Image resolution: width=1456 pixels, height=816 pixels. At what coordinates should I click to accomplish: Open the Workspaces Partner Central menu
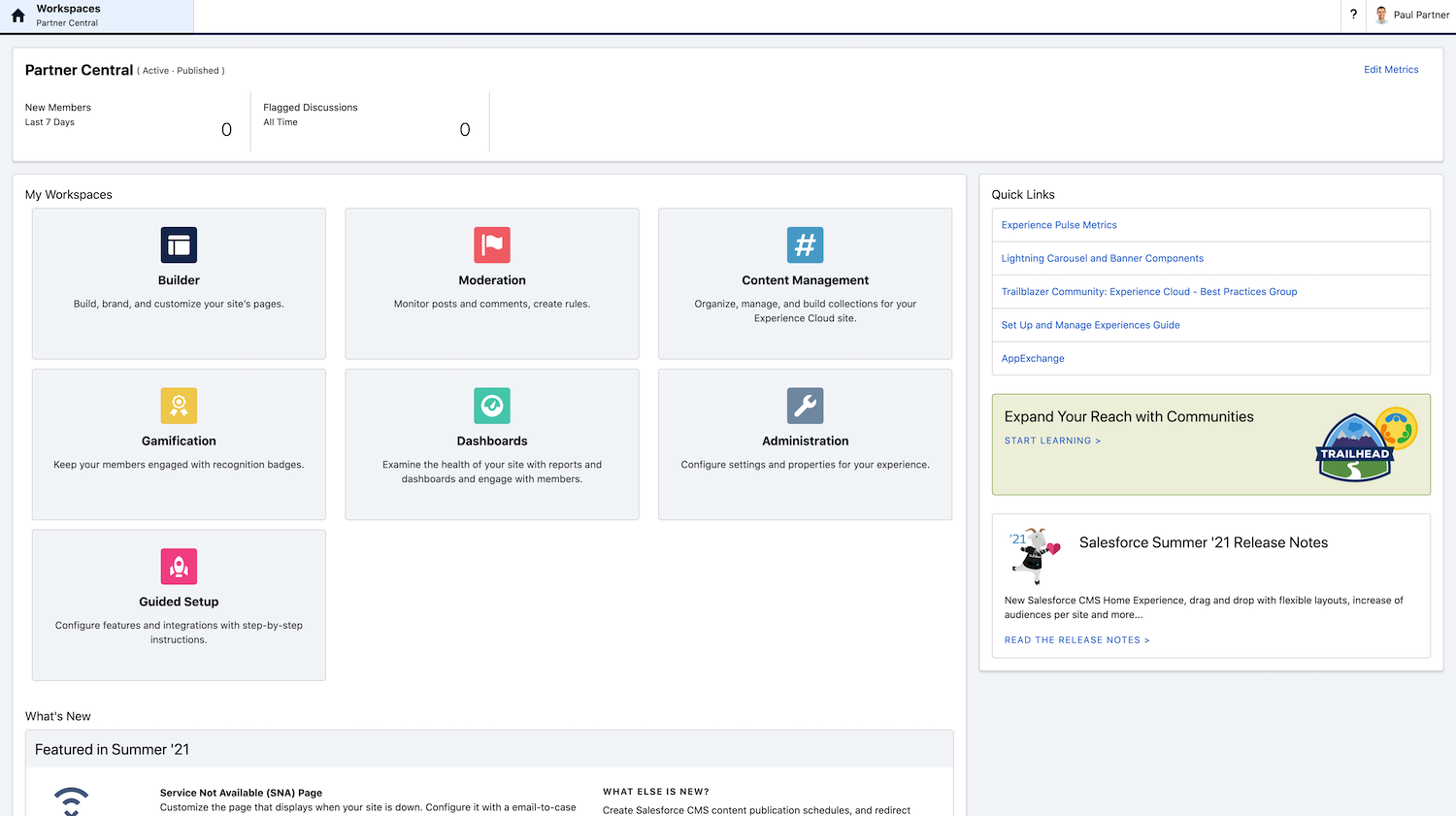(x=97, y=16)
